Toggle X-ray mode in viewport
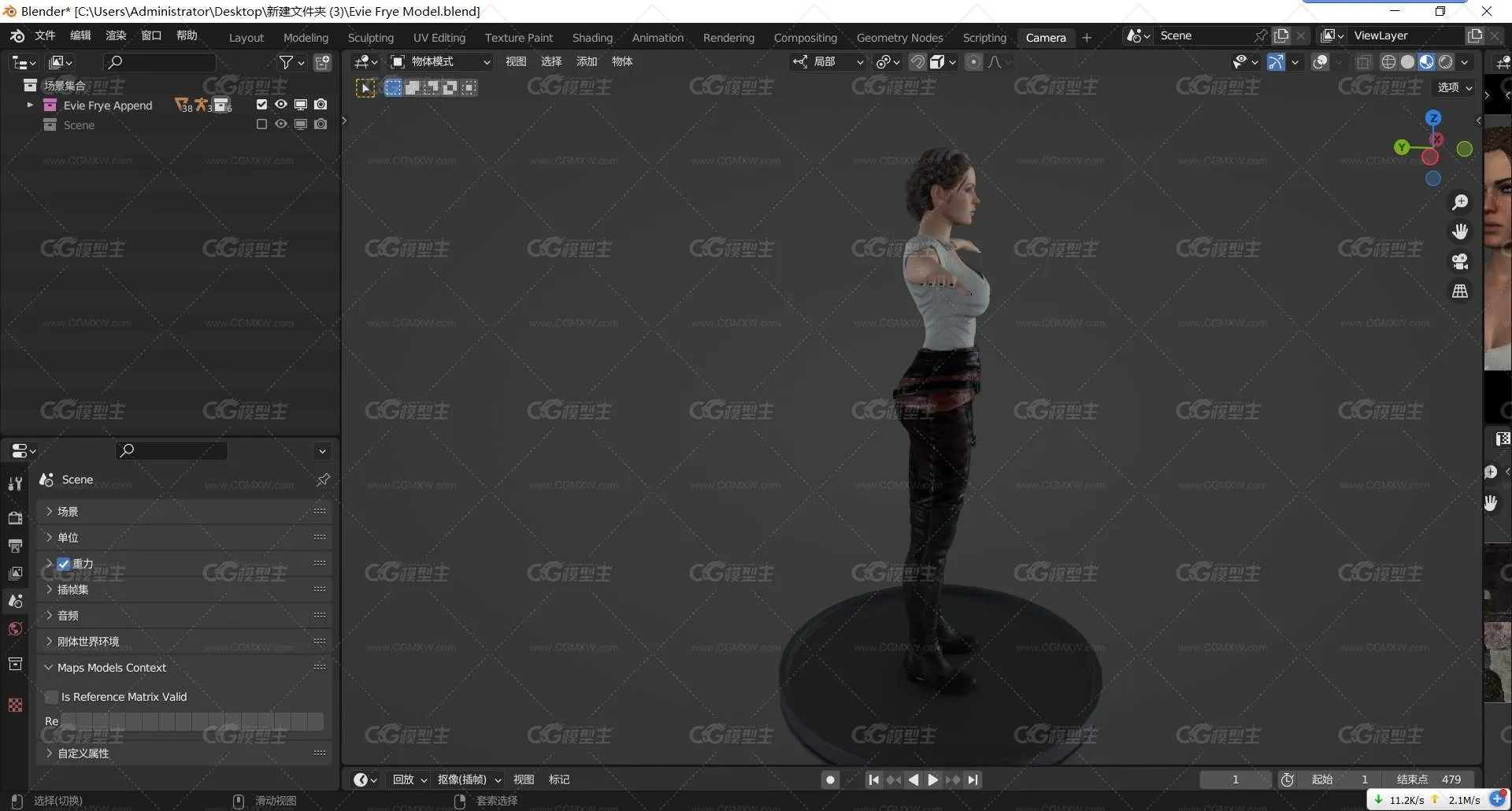 tap(1363, 61)
